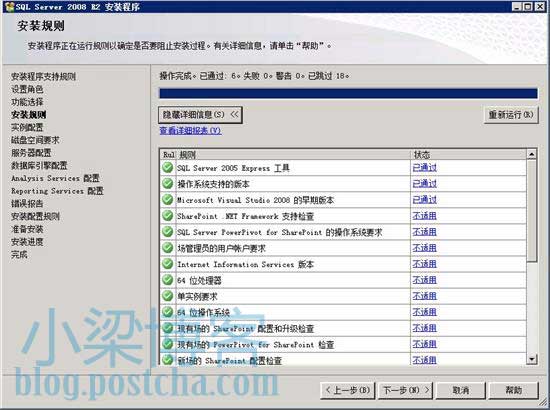Viewport: 550px width, 410px height.
Task: Click rule text 单实例要求
Action: click(197, 296)
